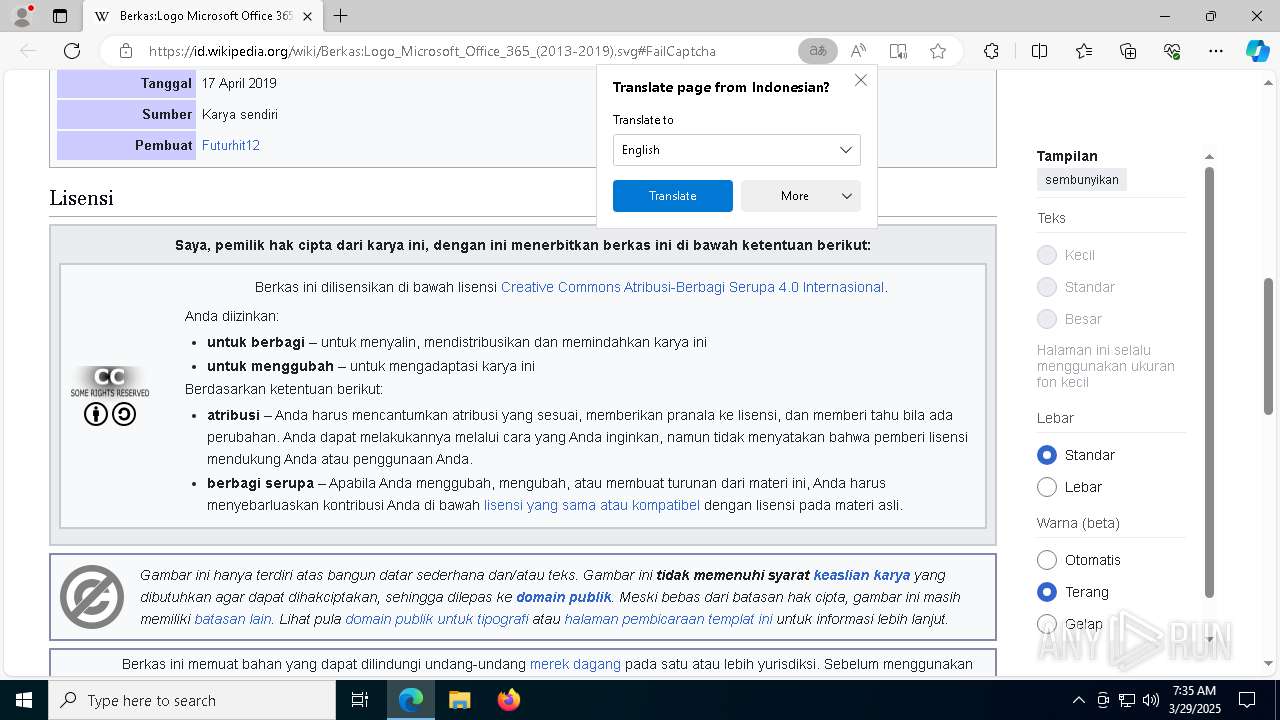This screenshot has height=720, width=1280.
Task: Follow the batasan lain link
Action: [233, 619]
